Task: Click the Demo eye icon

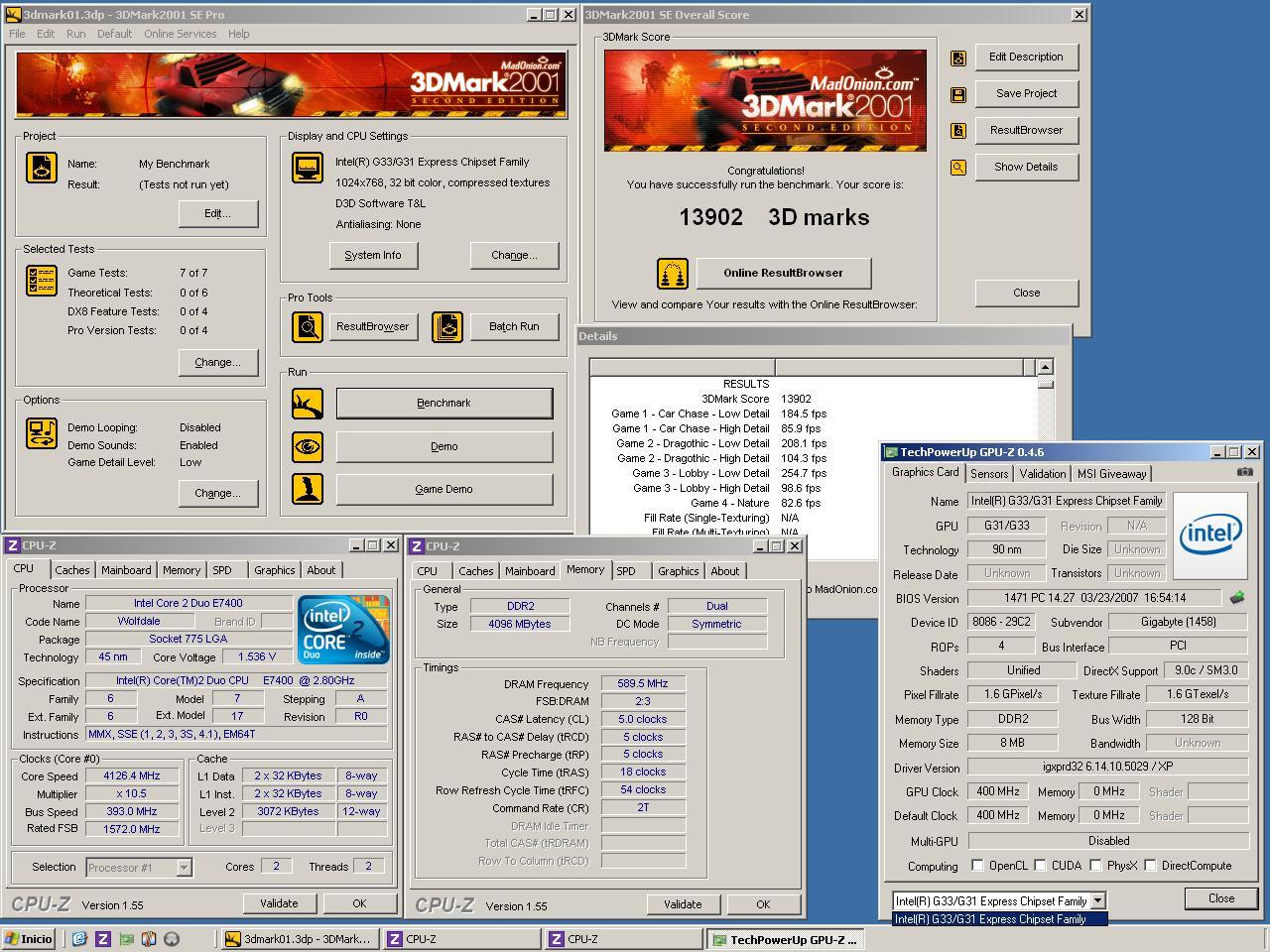Action: click(x=308, y=446)
